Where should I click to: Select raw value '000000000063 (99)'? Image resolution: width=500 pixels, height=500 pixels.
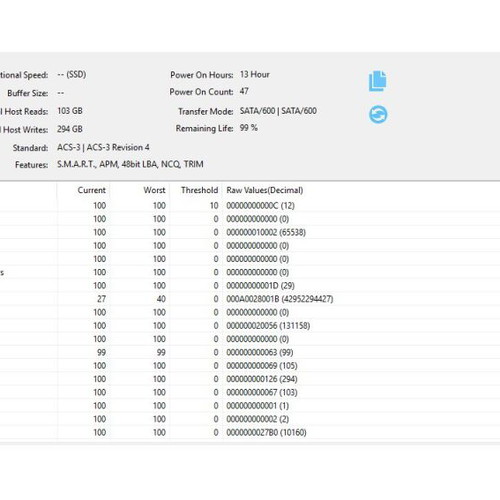tap(260, 352)
